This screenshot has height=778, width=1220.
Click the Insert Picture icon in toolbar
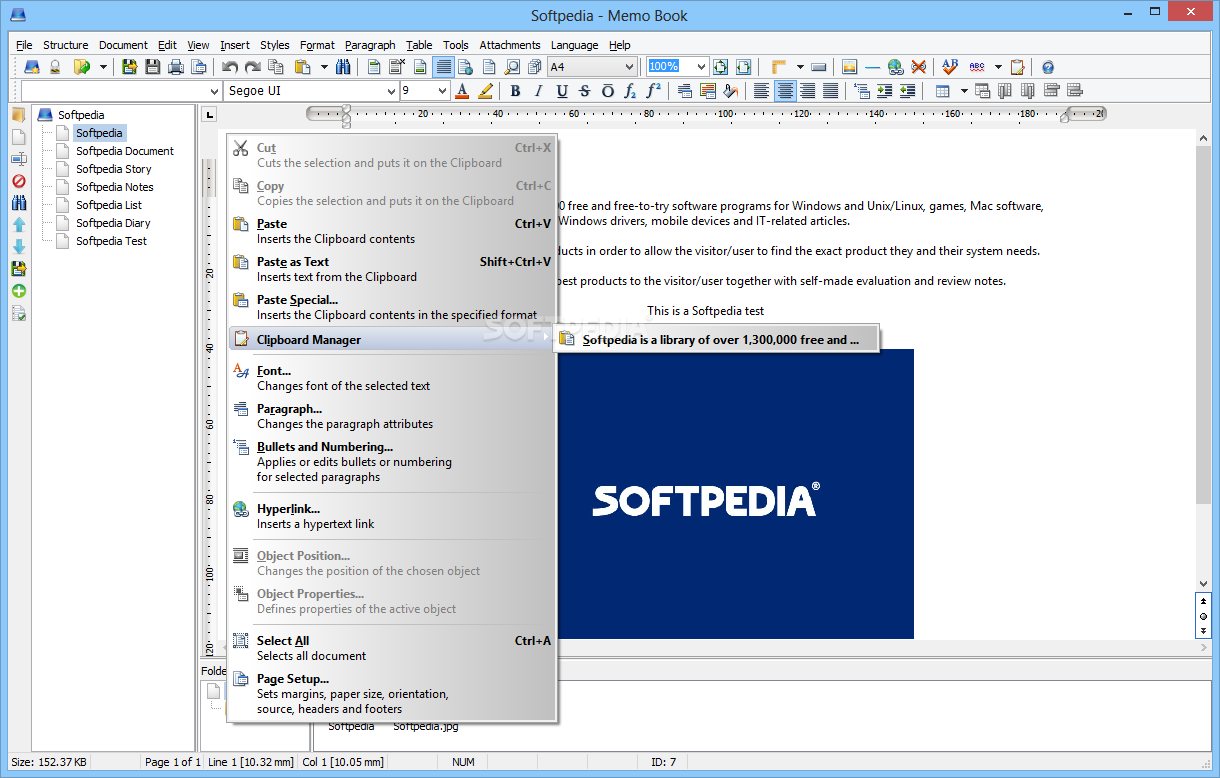click(x=850, y=67)
